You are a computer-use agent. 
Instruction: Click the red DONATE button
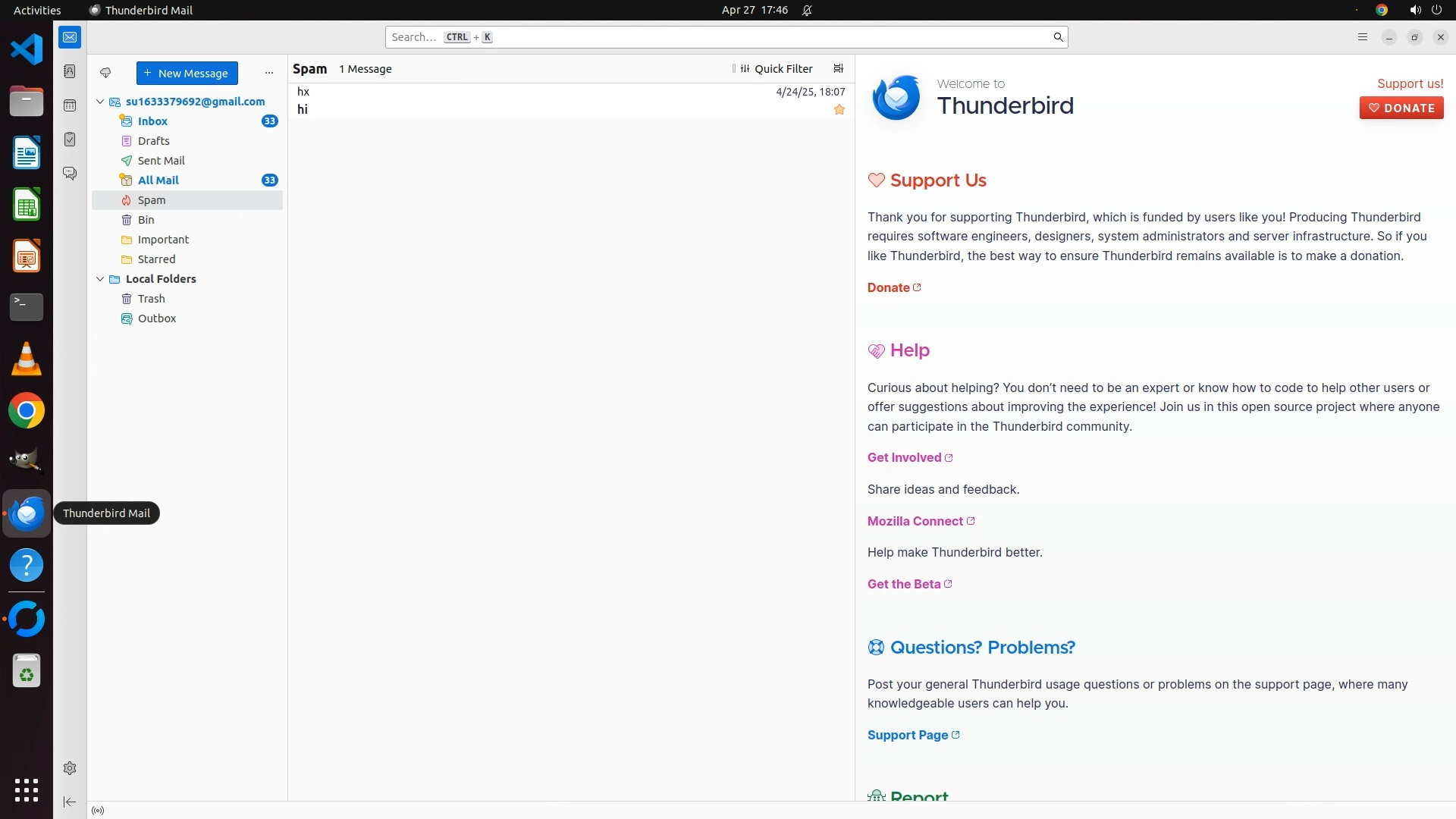[1401, 108]
